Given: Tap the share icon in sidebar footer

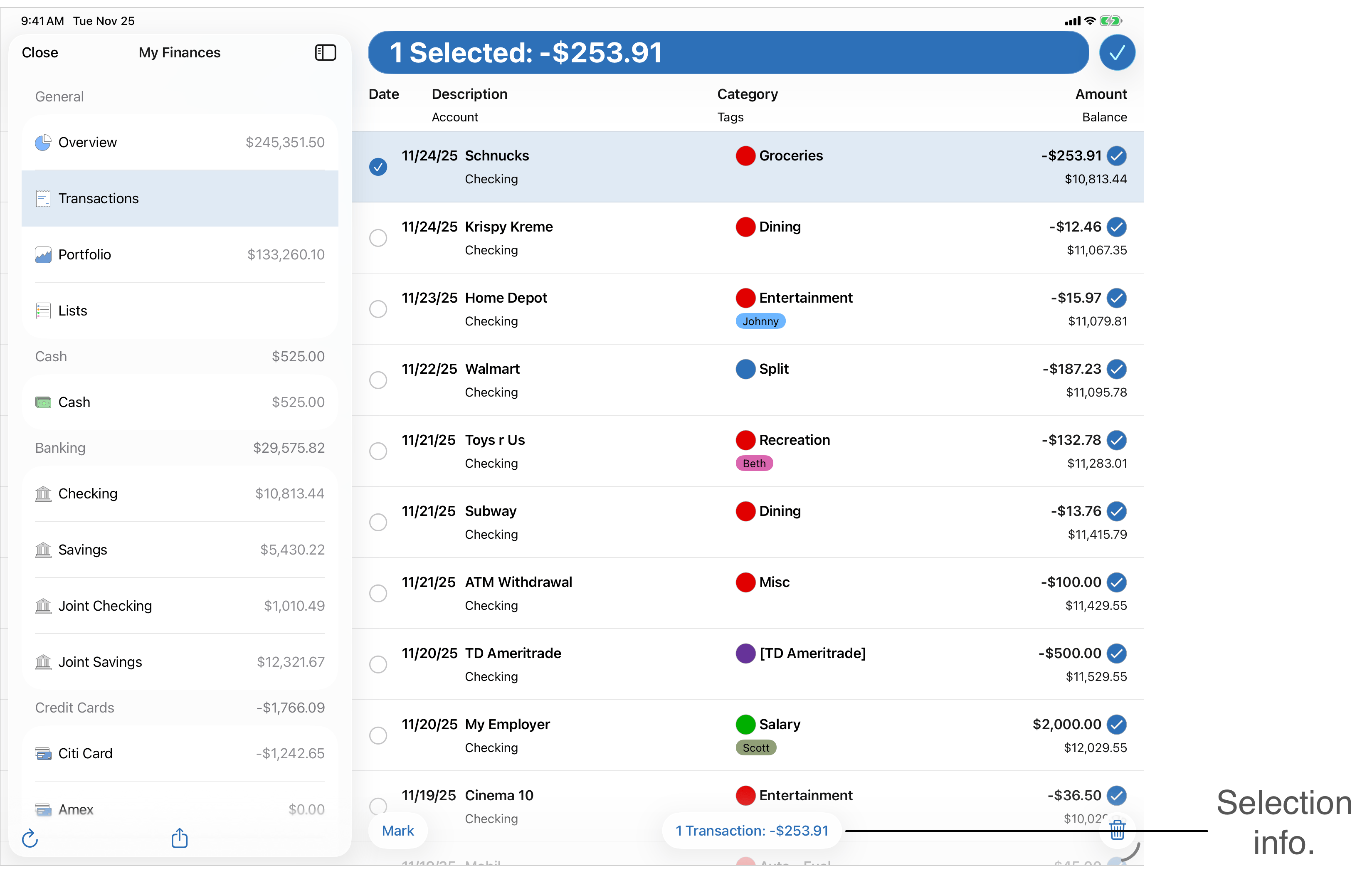Looking at the screenshot, I should tap(180, 838).
